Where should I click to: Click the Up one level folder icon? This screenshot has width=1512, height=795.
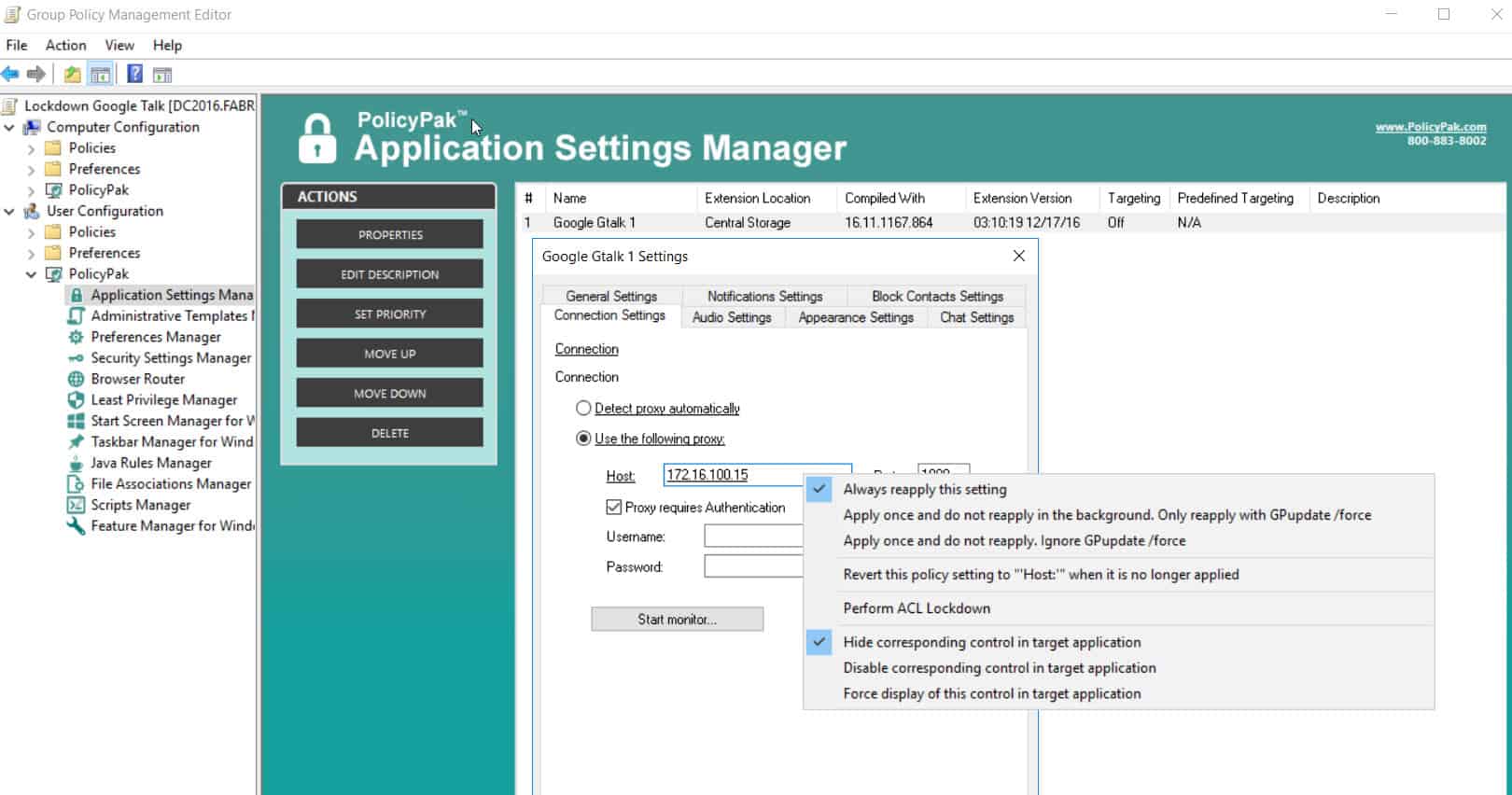pyautogui.click(x=72, y=75)
